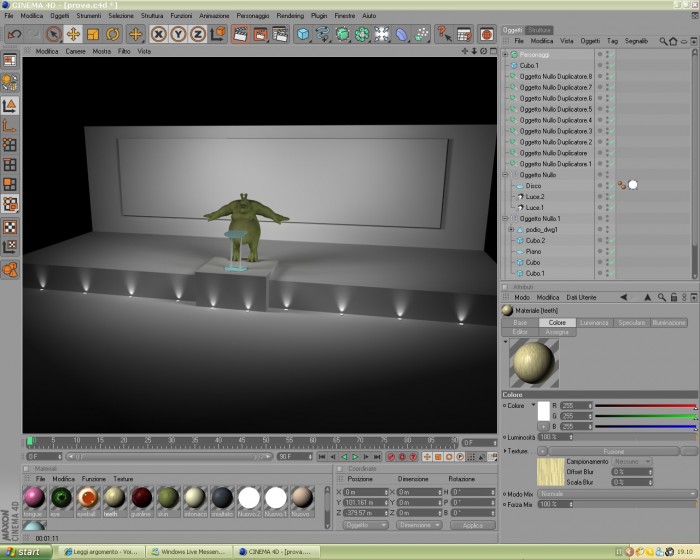The image size is (700, 560).
Task: Click the white Colore swatch
Action: tap(543, 411)
